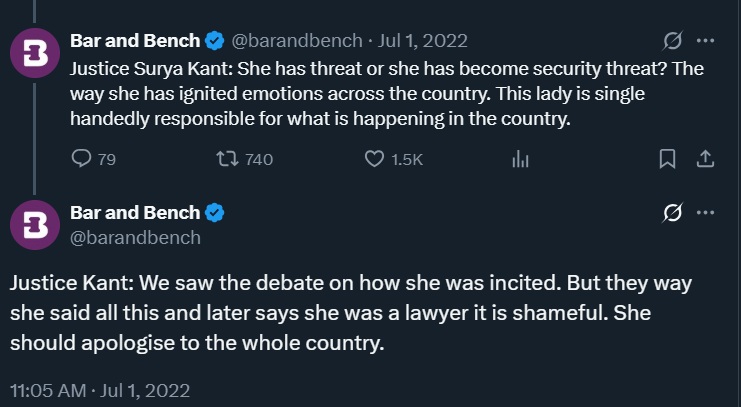Click @barandbench handle under the second tweet's name
This screenshot has height=407, width=741.
pos(135,237)
